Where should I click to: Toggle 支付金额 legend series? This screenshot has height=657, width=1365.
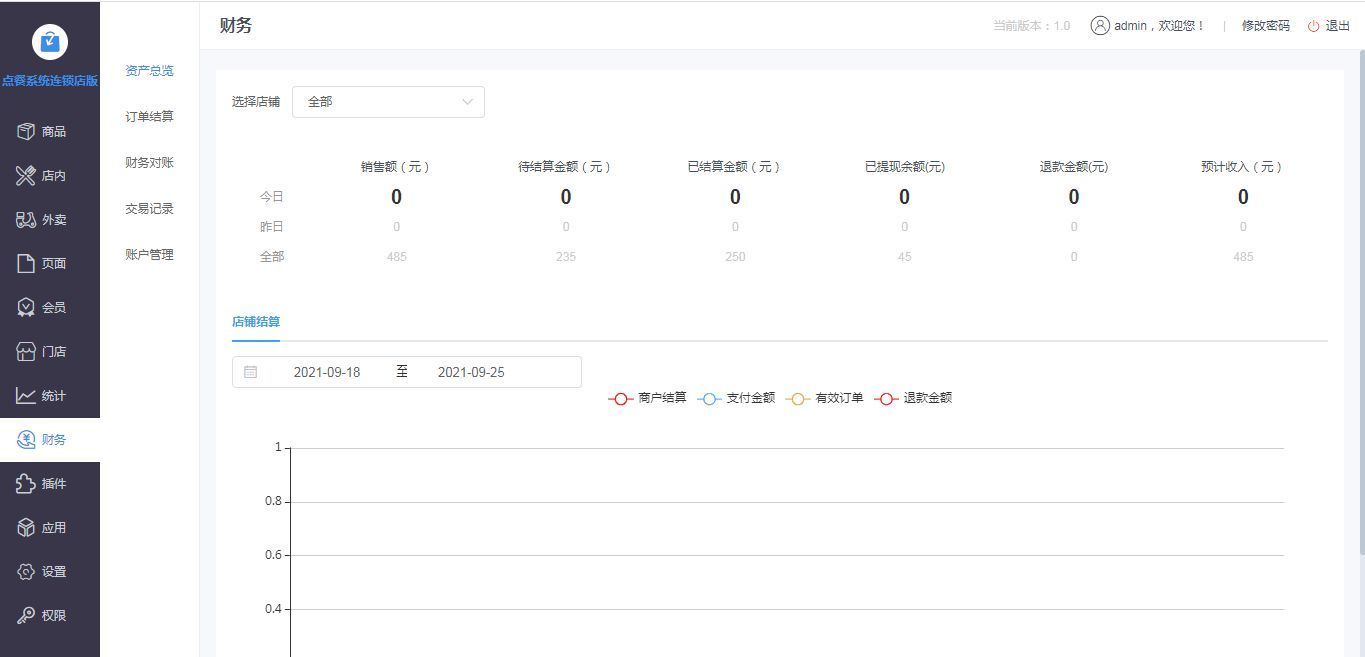pyautogui.click(x=736, y=398)
